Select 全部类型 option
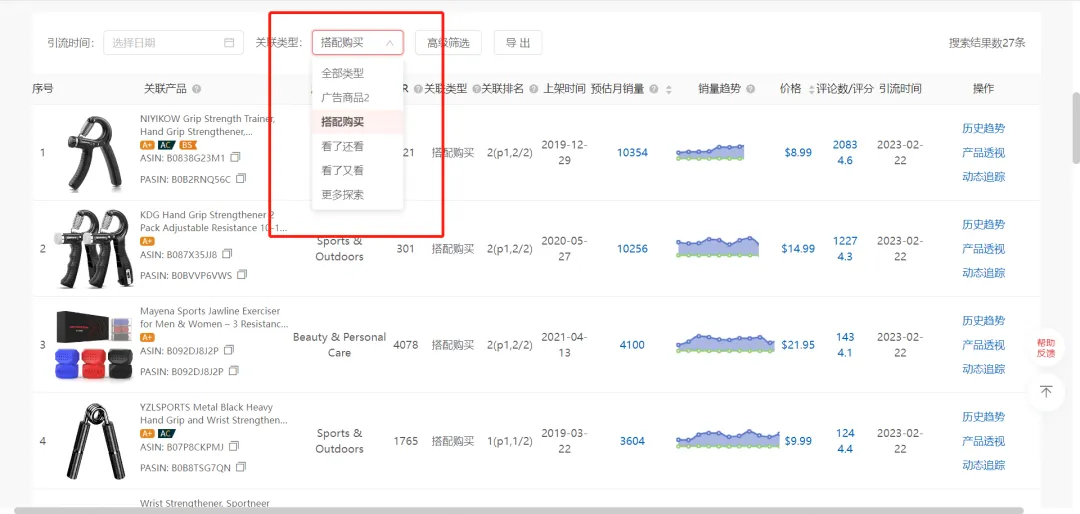Screen dimensions: 1080x514 357,73
